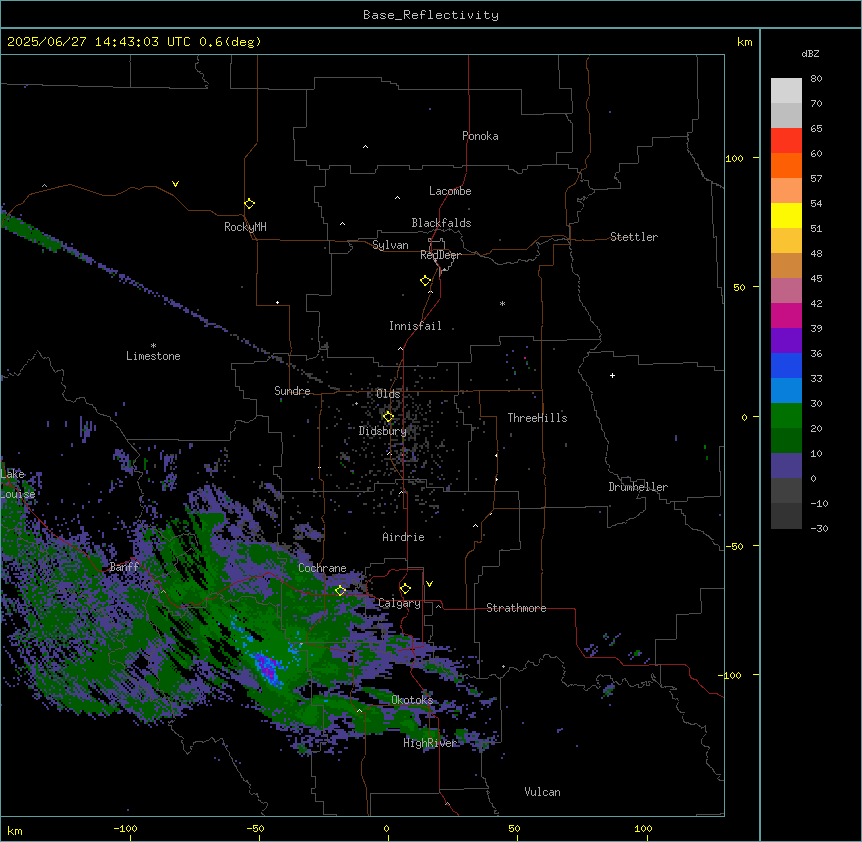862x842 pixels.
Task: Pick the dark orange swatch below red in legend
Action: tap(786, 165)
